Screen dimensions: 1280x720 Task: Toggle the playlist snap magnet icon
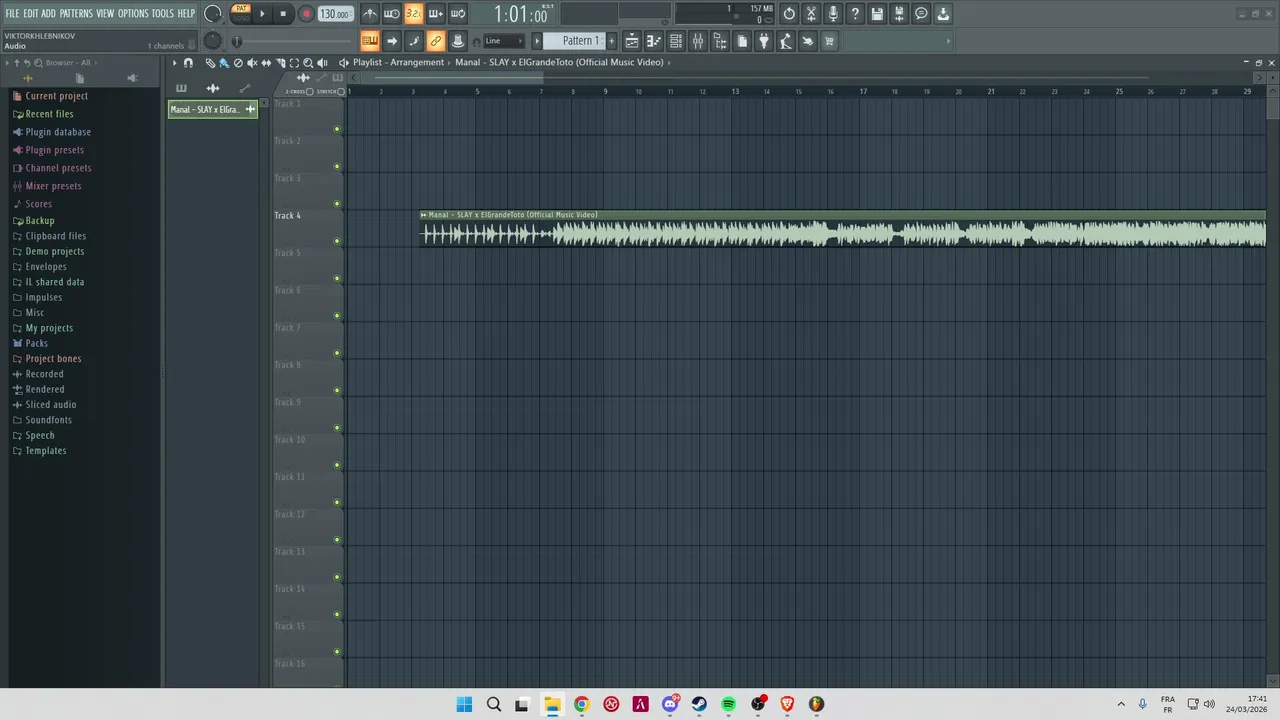tap(188, 62)
